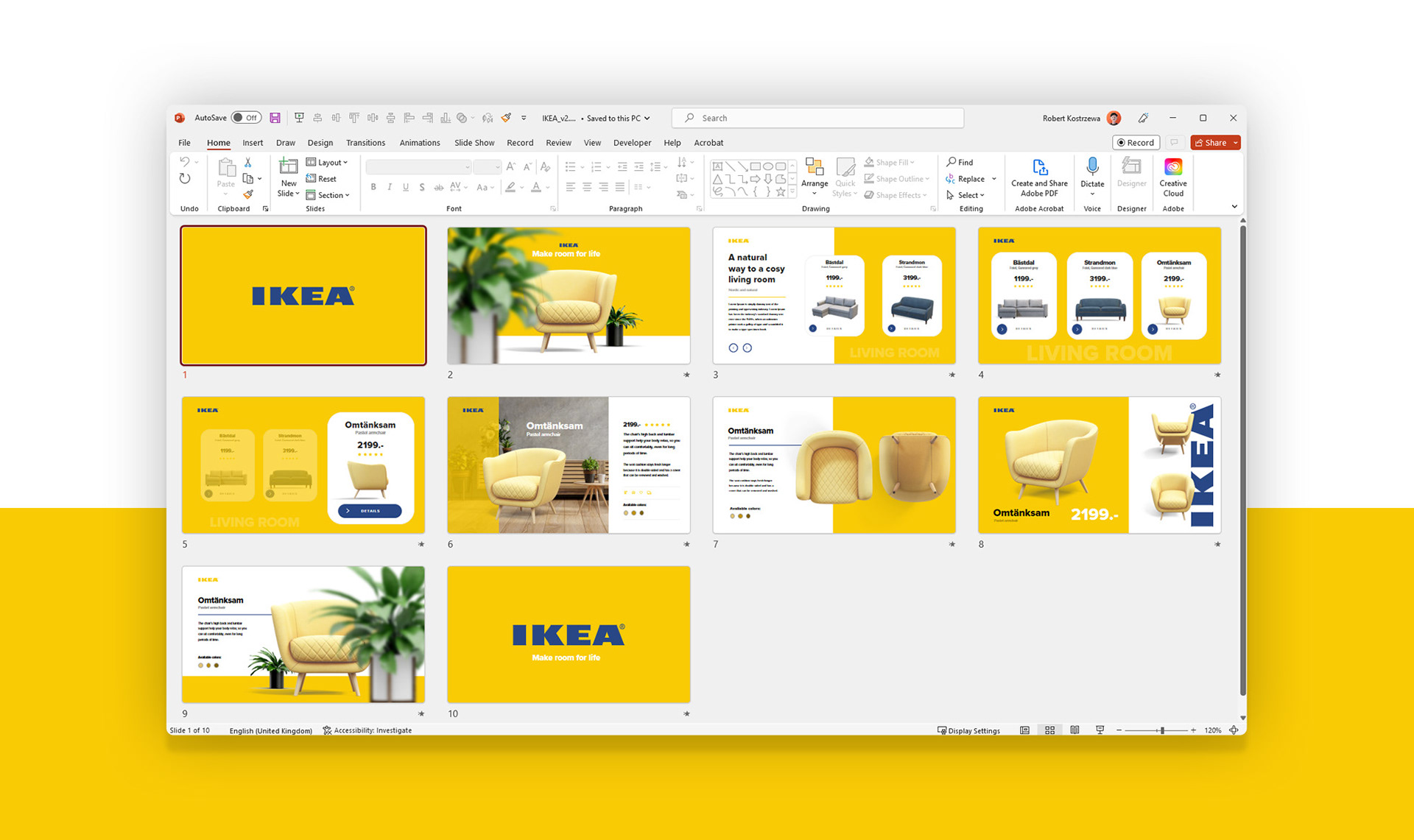Switch to the Design tab
The height and width of the screenshot is (840, 1414).
(x=320, y=143)
